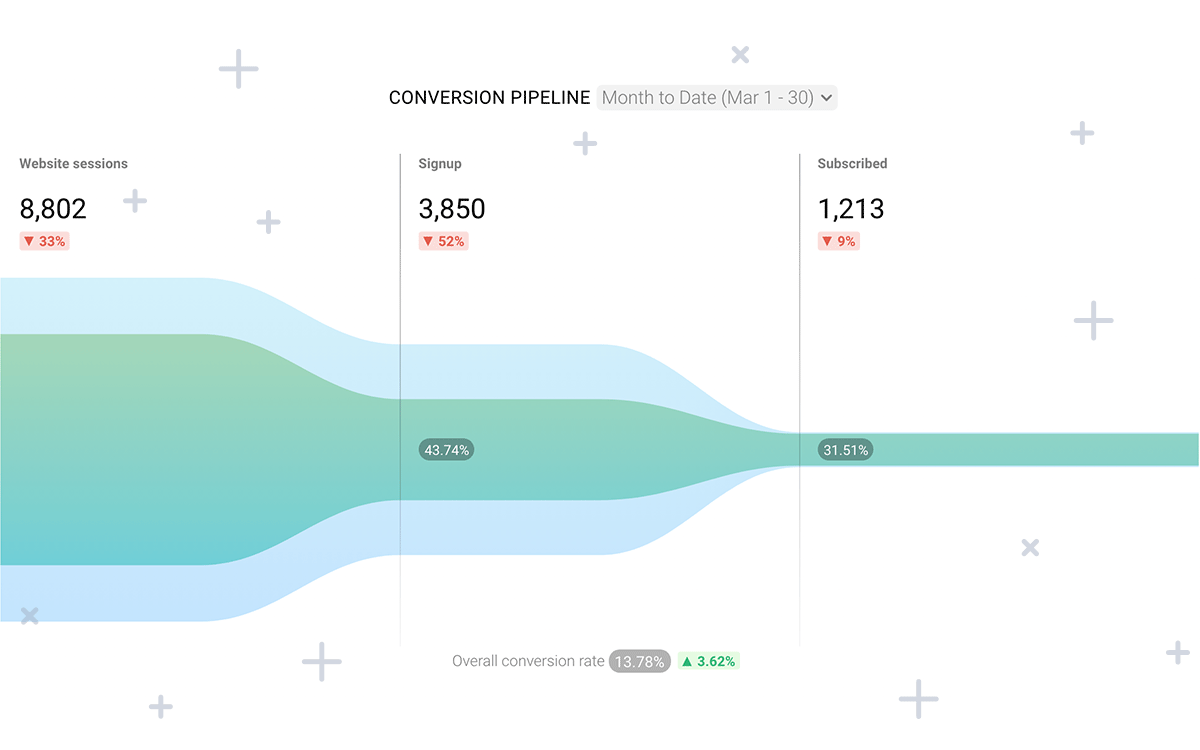Click the plus icon near the top left corner
The image size is (1200, 750).
pyautogui.click(x=238, y=68)
